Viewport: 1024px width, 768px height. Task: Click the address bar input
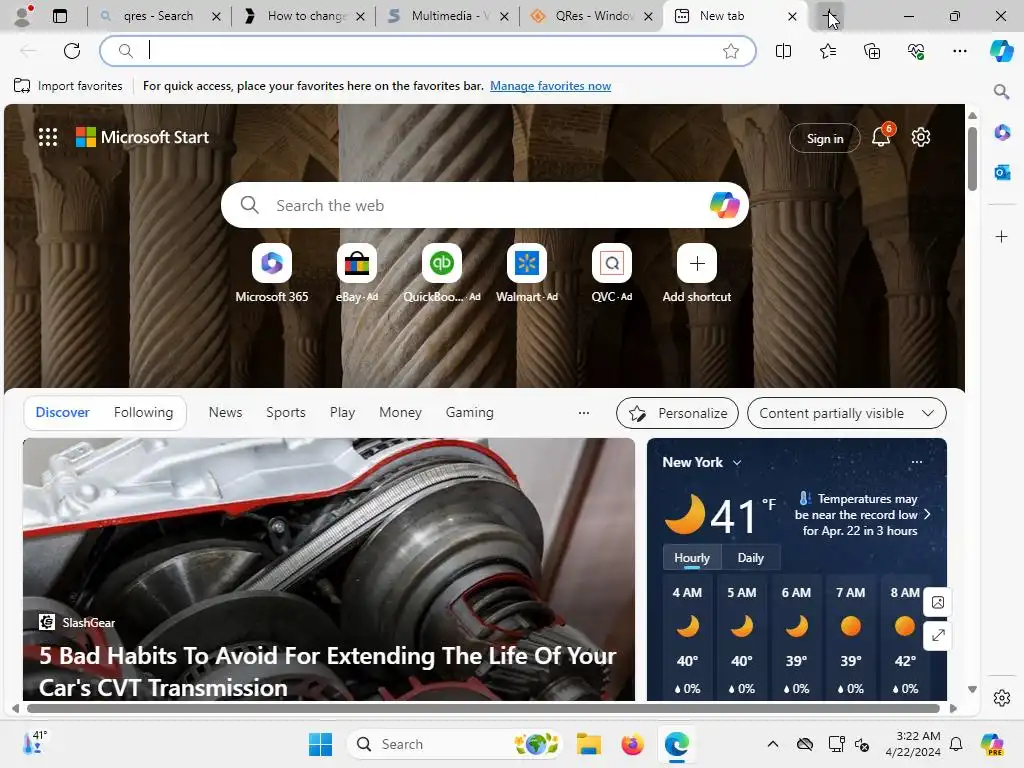[428, 51]
